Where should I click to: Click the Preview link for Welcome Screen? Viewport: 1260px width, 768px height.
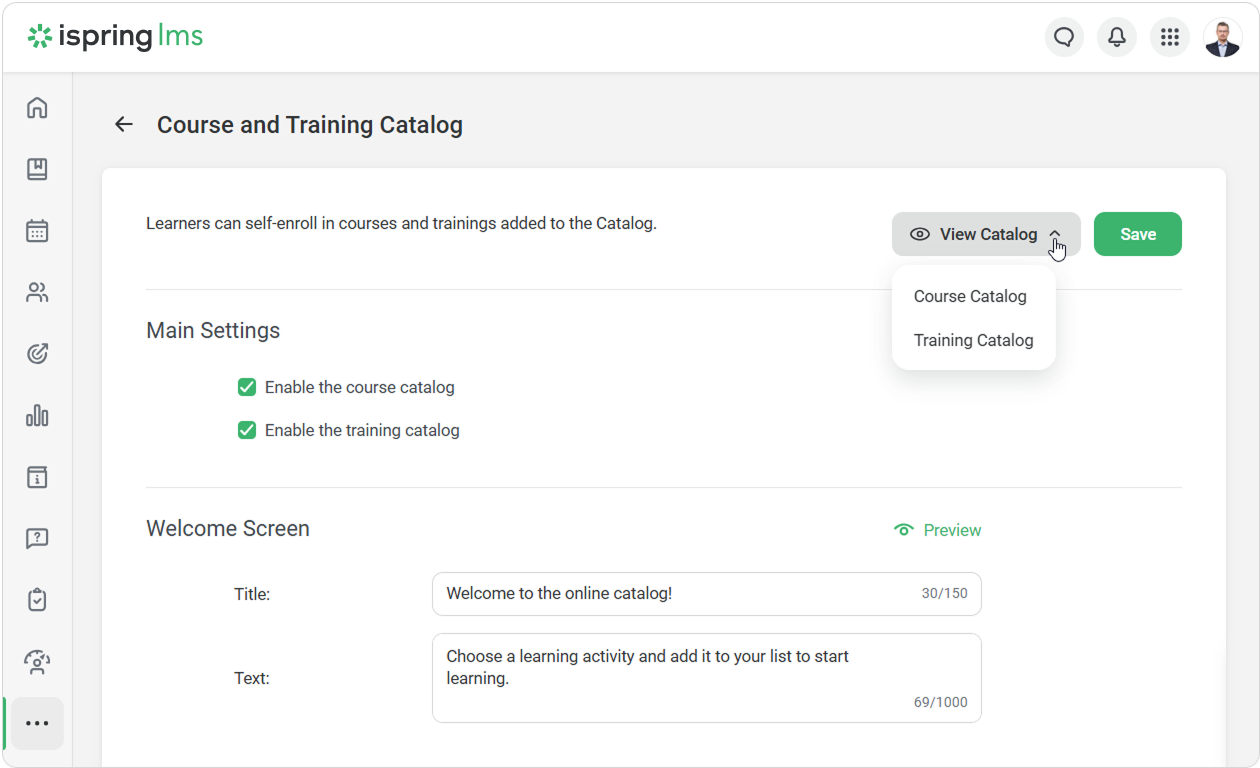point(938,530)
